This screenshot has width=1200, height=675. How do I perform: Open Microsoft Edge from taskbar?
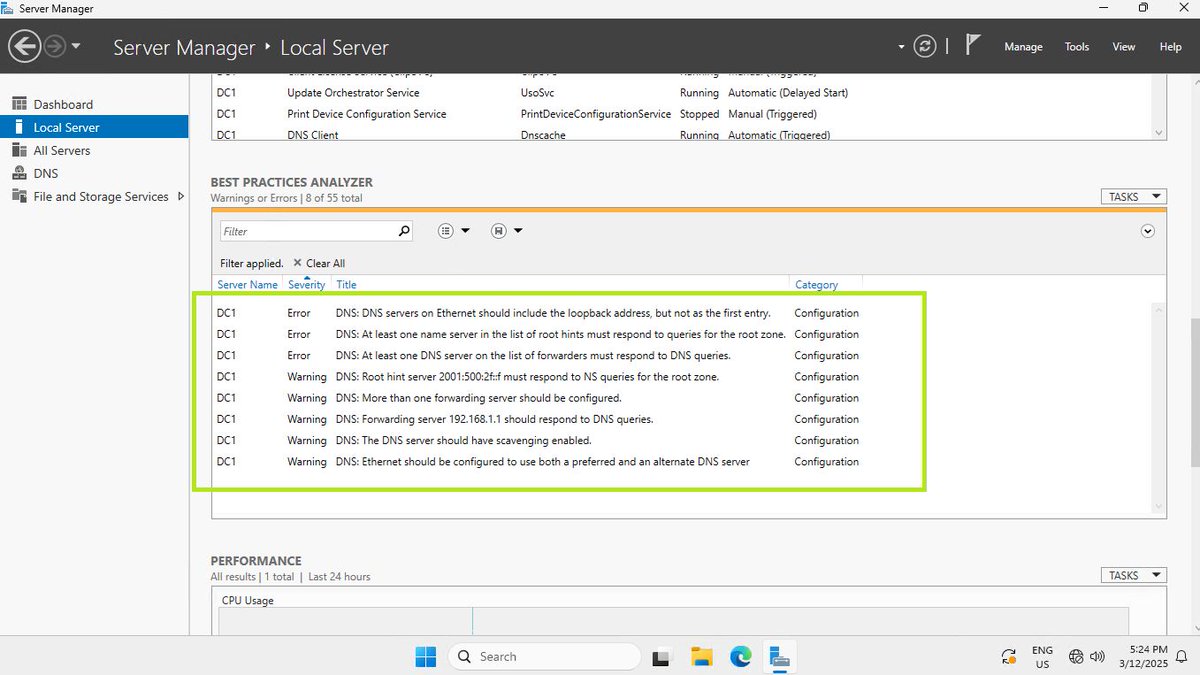tap(741, 657)
